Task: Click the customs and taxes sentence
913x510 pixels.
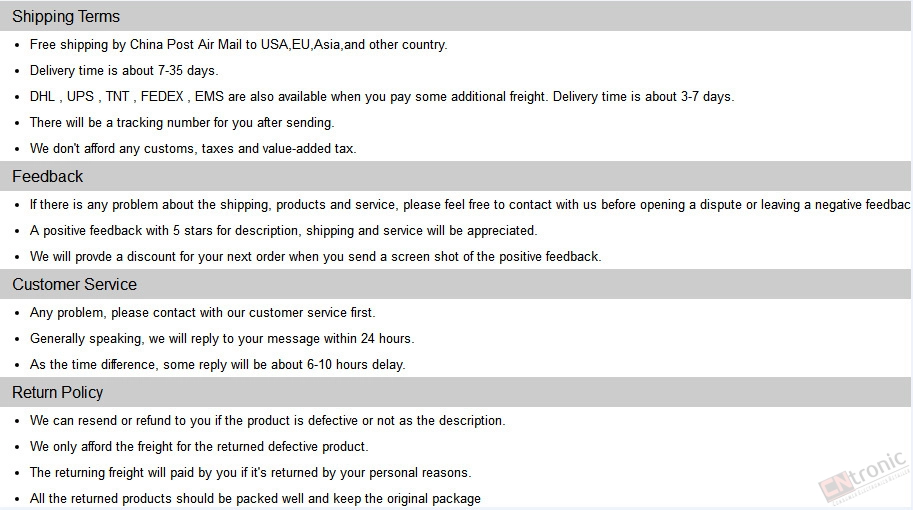Action: [x=193, y=148]
